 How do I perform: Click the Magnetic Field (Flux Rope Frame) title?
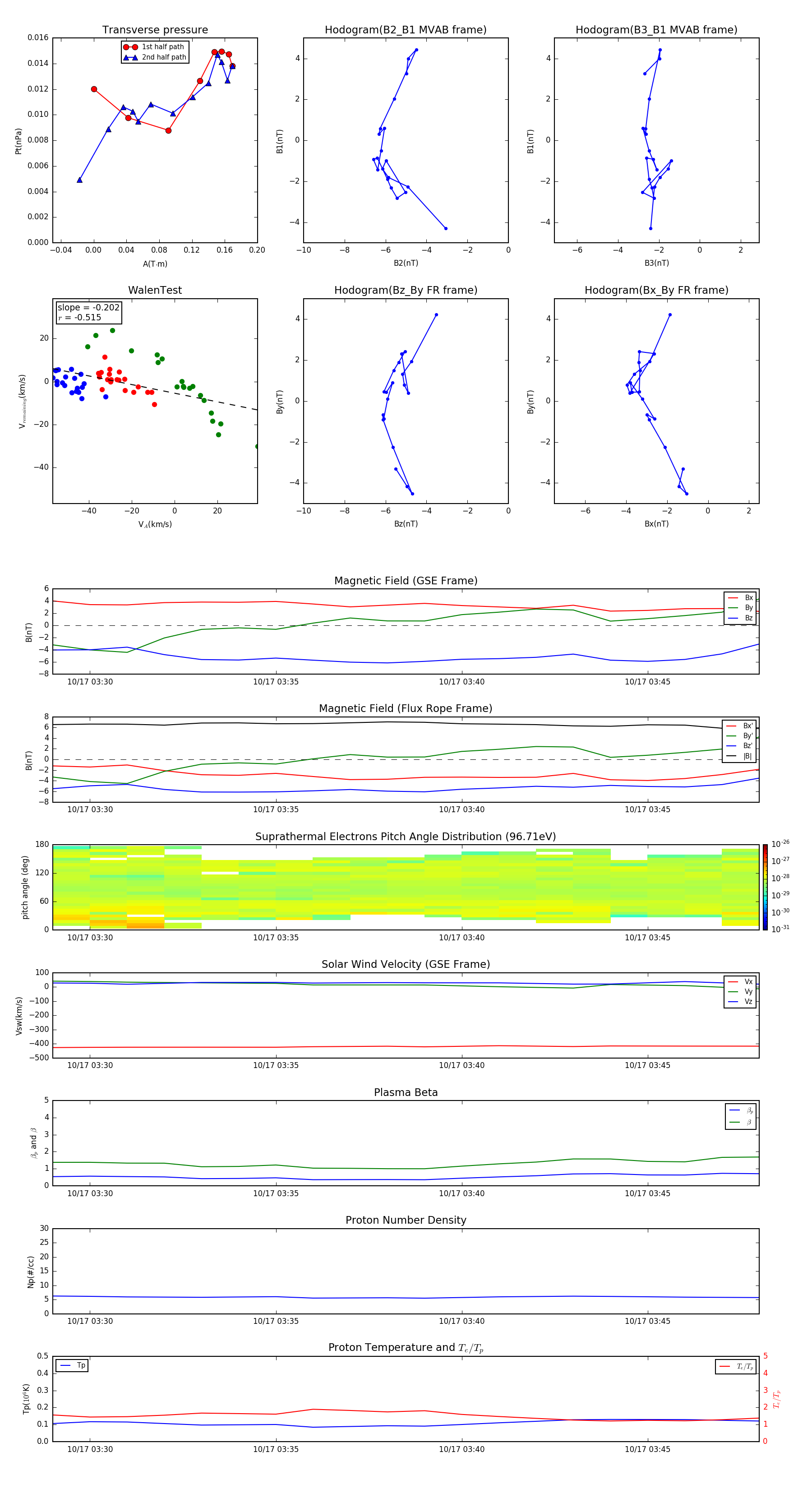(406, 709)
